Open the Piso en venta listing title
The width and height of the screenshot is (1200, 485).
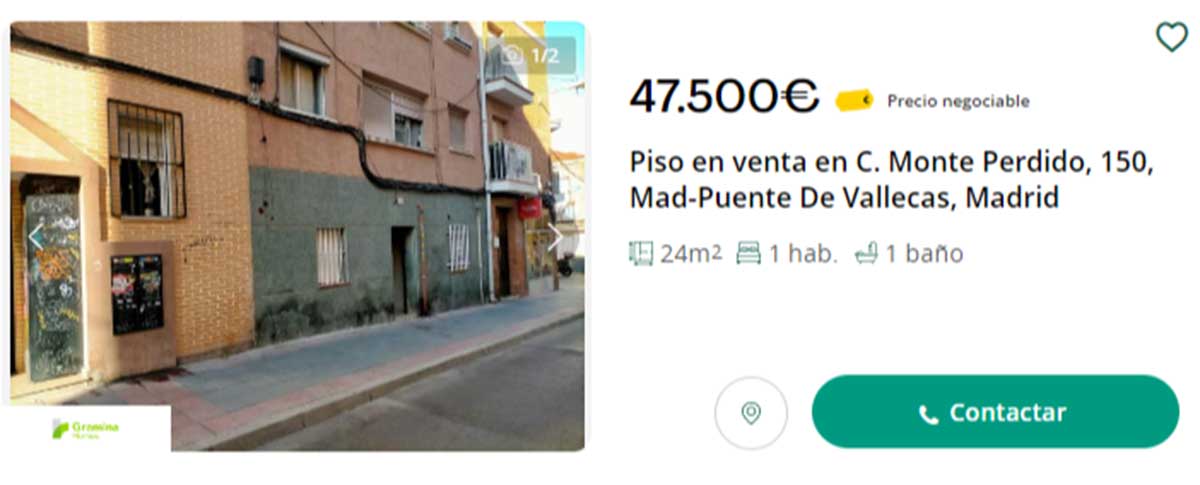[x=892, y=180]
